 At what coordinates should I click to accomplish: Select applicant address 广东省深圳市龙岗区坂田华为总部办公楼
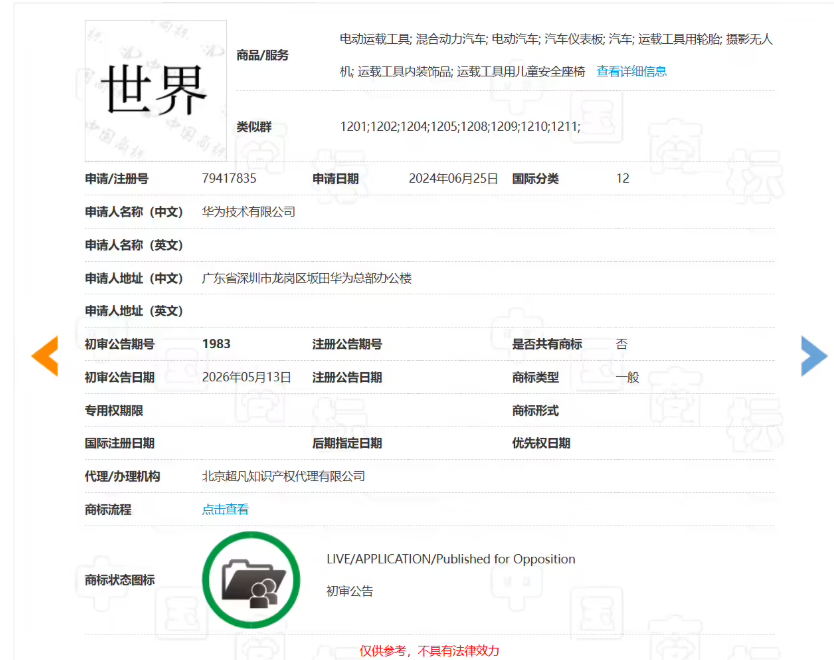coord(307,278)
